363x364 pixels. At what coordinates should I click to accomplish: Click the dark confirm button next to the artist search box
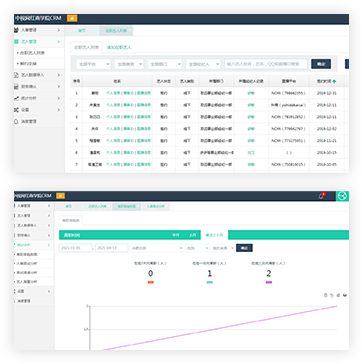click(x=321, y=64)
